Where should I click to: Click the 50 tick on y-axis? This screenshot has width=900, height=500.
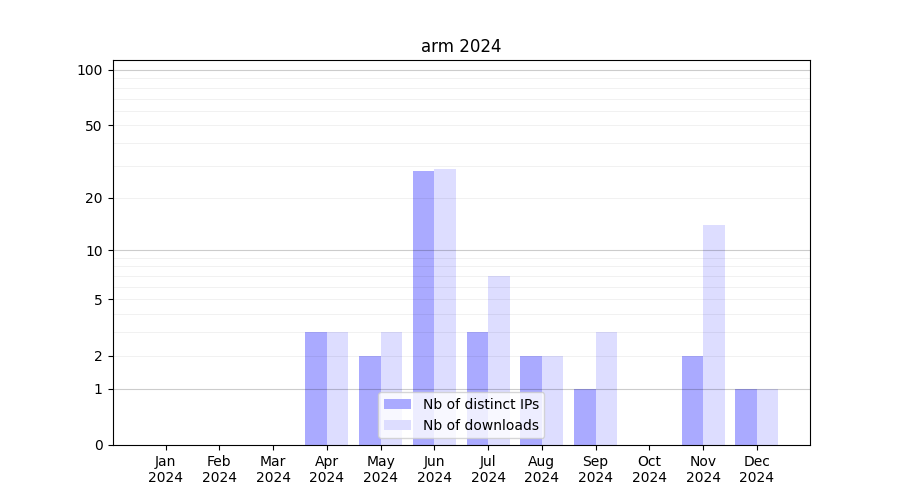pos(93,126)
